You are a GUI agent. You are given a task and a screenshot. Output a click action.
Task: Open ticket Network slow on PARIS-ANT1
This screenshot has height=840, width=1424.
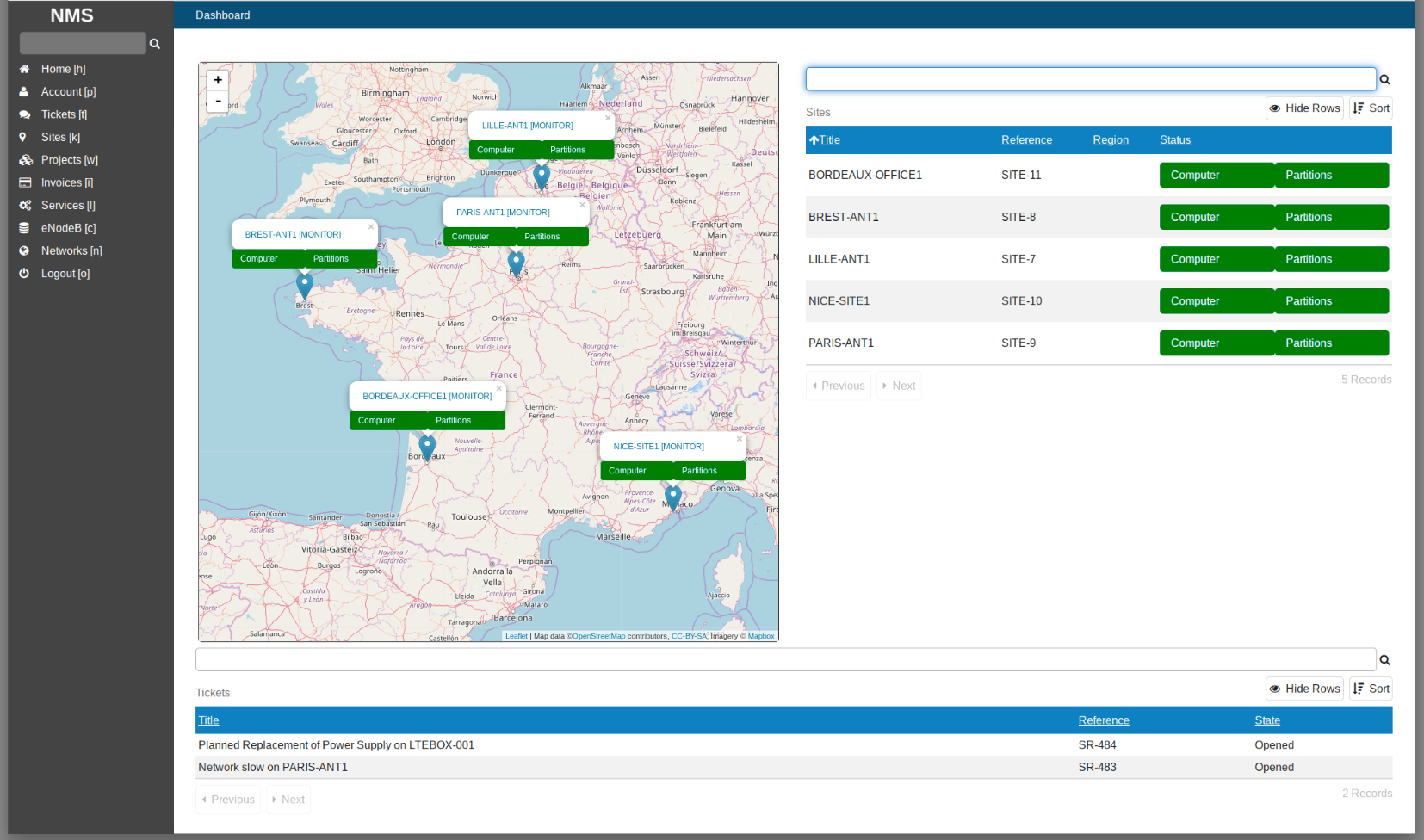pos(273,768)
